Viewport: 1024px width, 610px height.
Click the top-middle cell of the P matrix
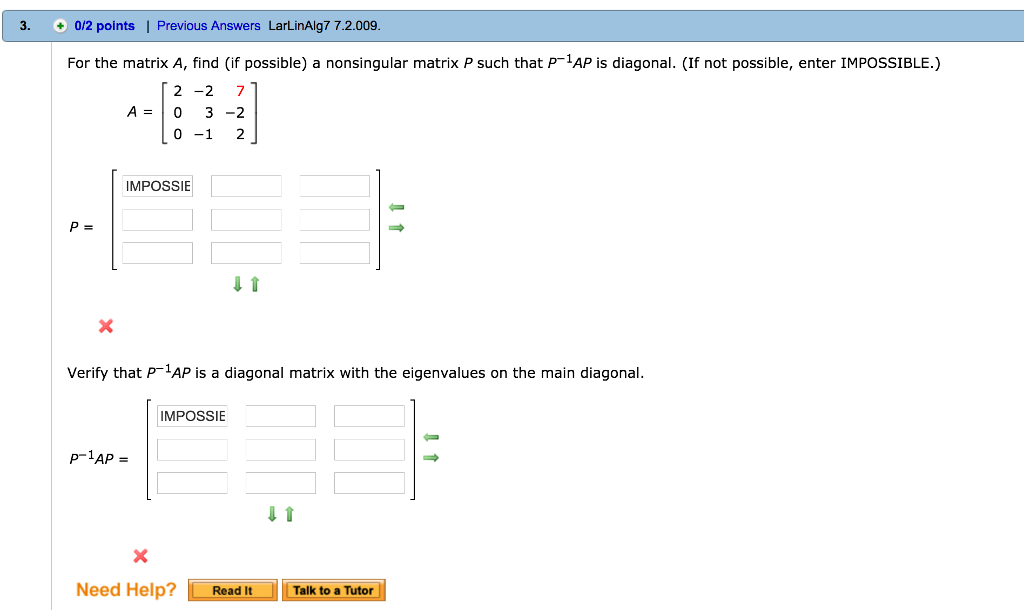(x=246, y=185)
